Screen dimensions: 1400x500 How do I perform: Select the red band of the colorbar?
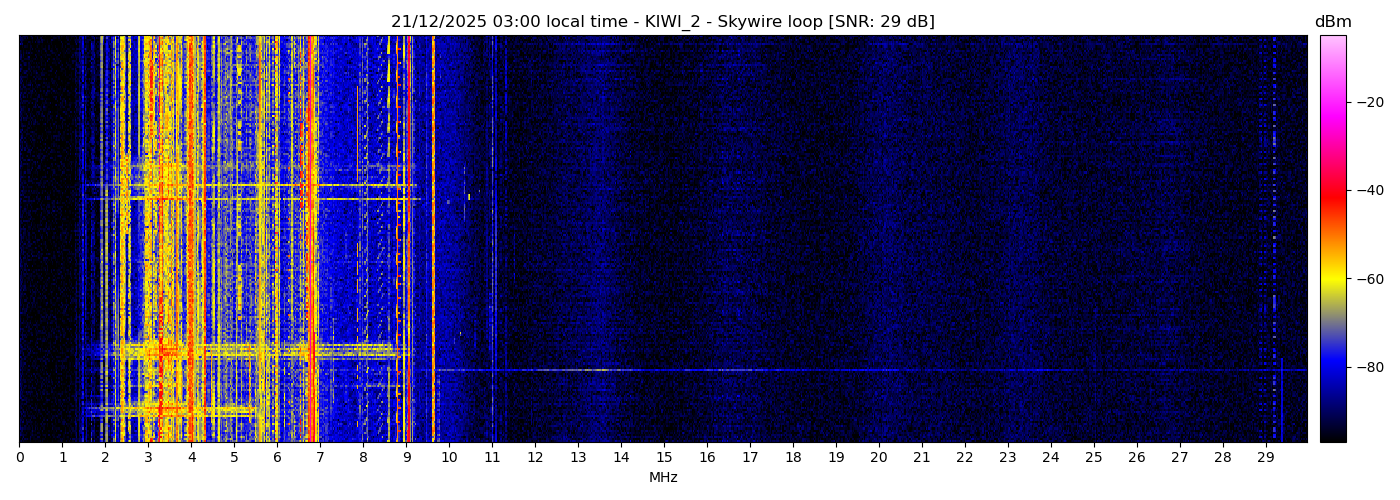[1332, 195]
